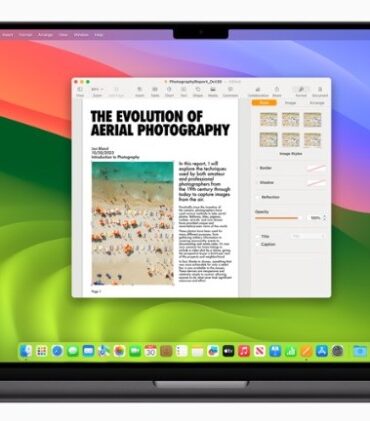Image resolution: width=370 pixels, height=421 pixels.
Task: Open Mail from the Dock
Action: pyautogui.click(x=88, y=351)
